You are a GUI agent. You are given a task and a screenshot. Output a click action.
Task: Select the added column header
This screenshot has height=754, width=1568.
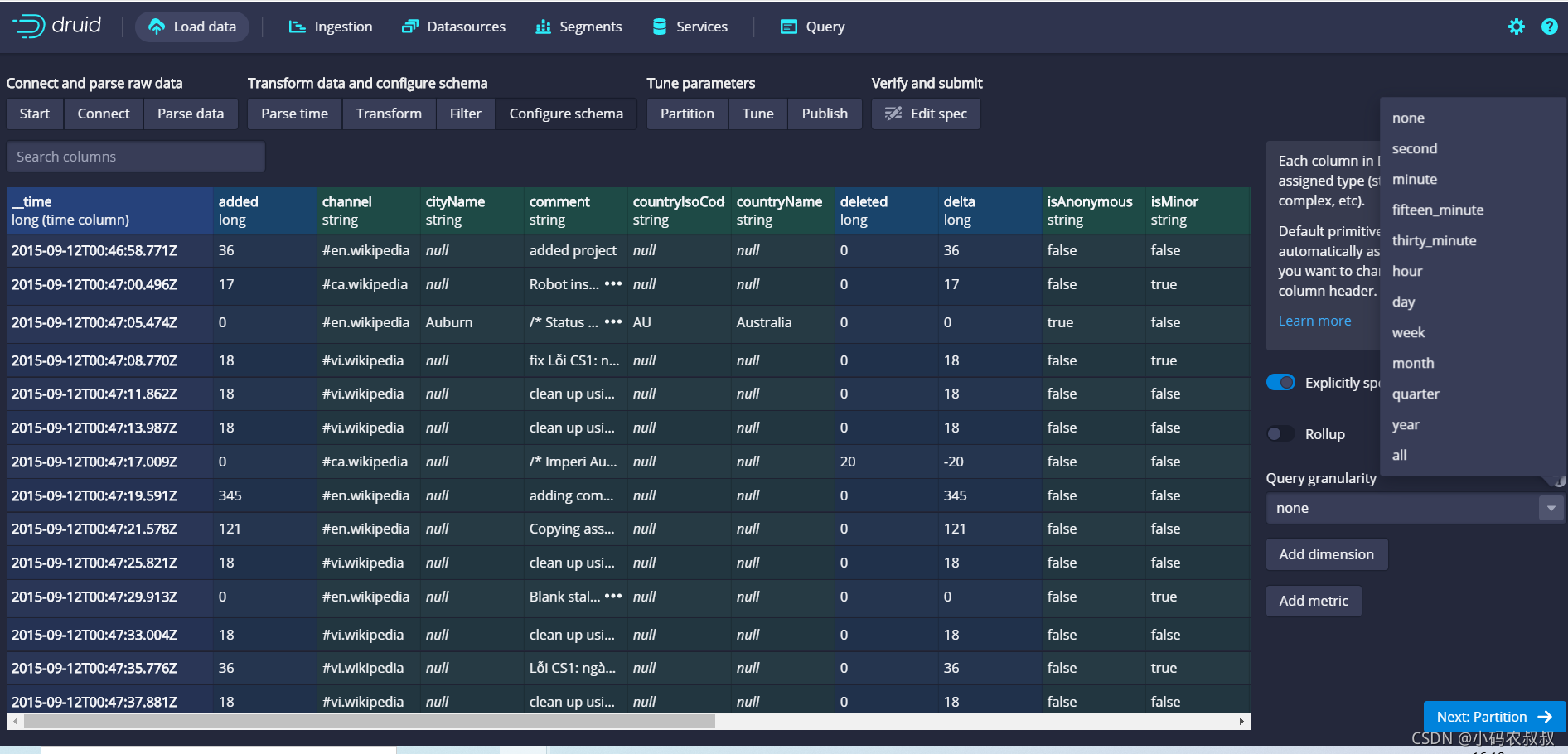pyautogui.click(x=265, y=210)
